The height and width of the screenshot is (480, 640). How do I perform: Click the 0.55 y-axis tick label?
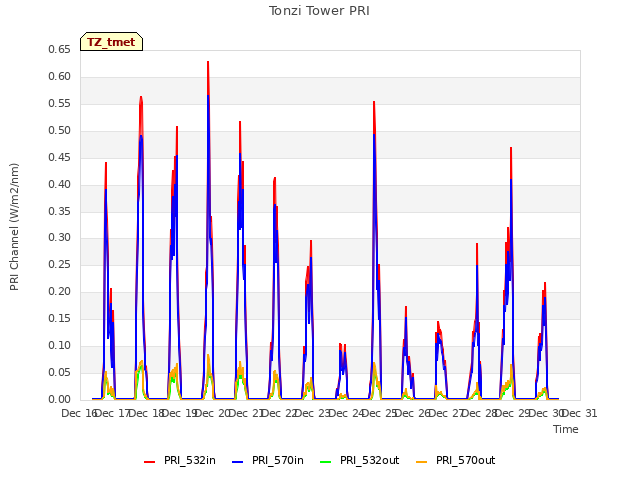[60, 103]
